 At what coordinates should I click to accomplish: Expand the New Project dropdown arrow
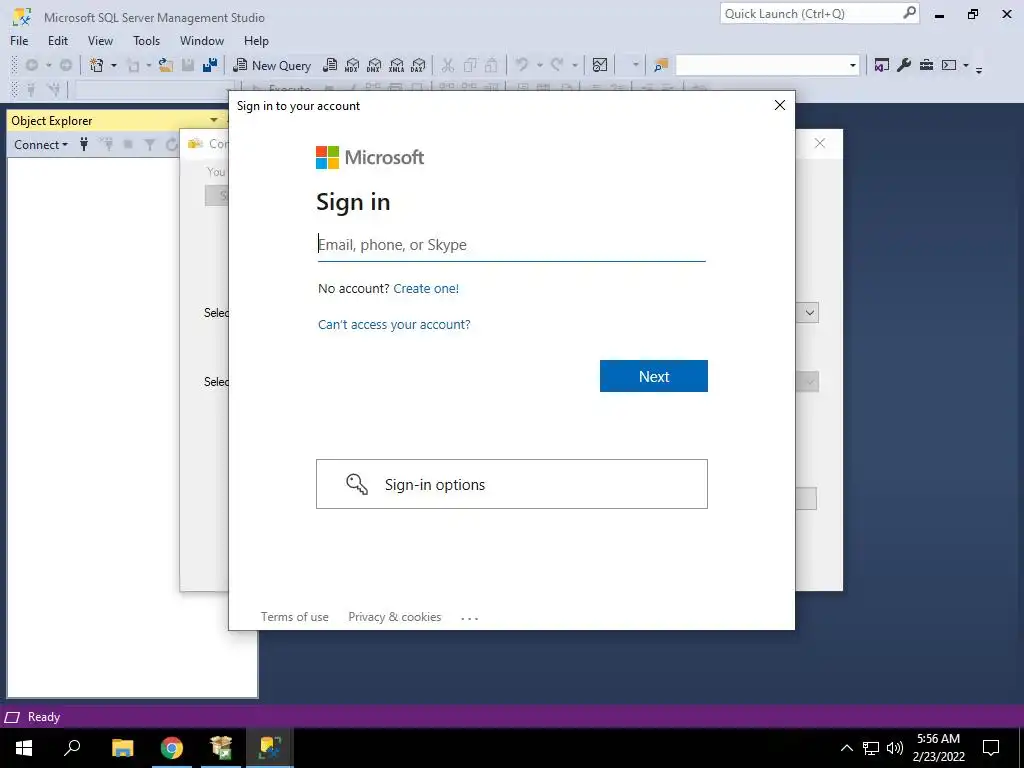(x=114, y=65)
